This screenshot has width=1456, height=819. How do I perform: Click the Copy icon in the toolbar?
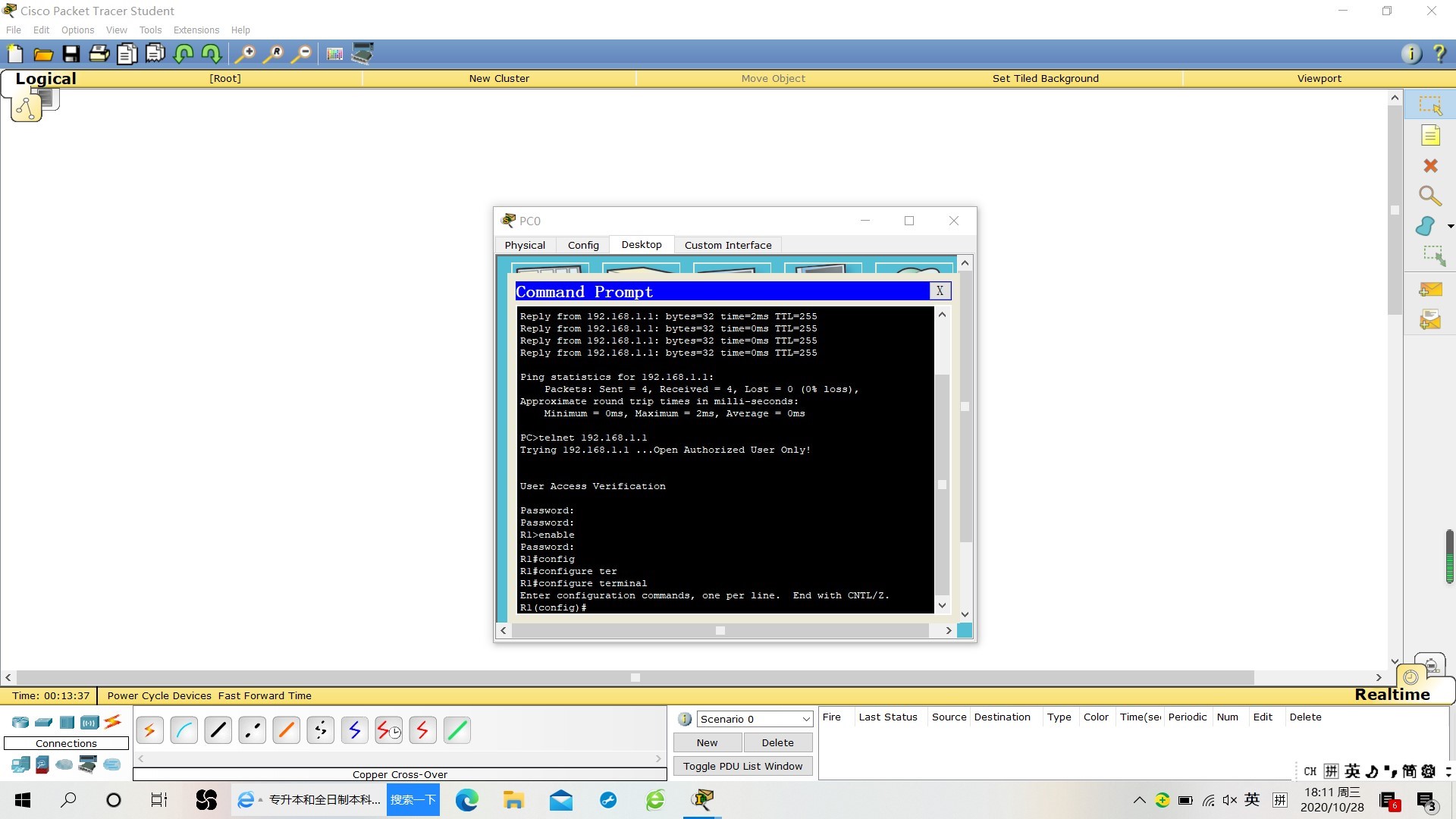pyautogui.click(x=127, y=54)
